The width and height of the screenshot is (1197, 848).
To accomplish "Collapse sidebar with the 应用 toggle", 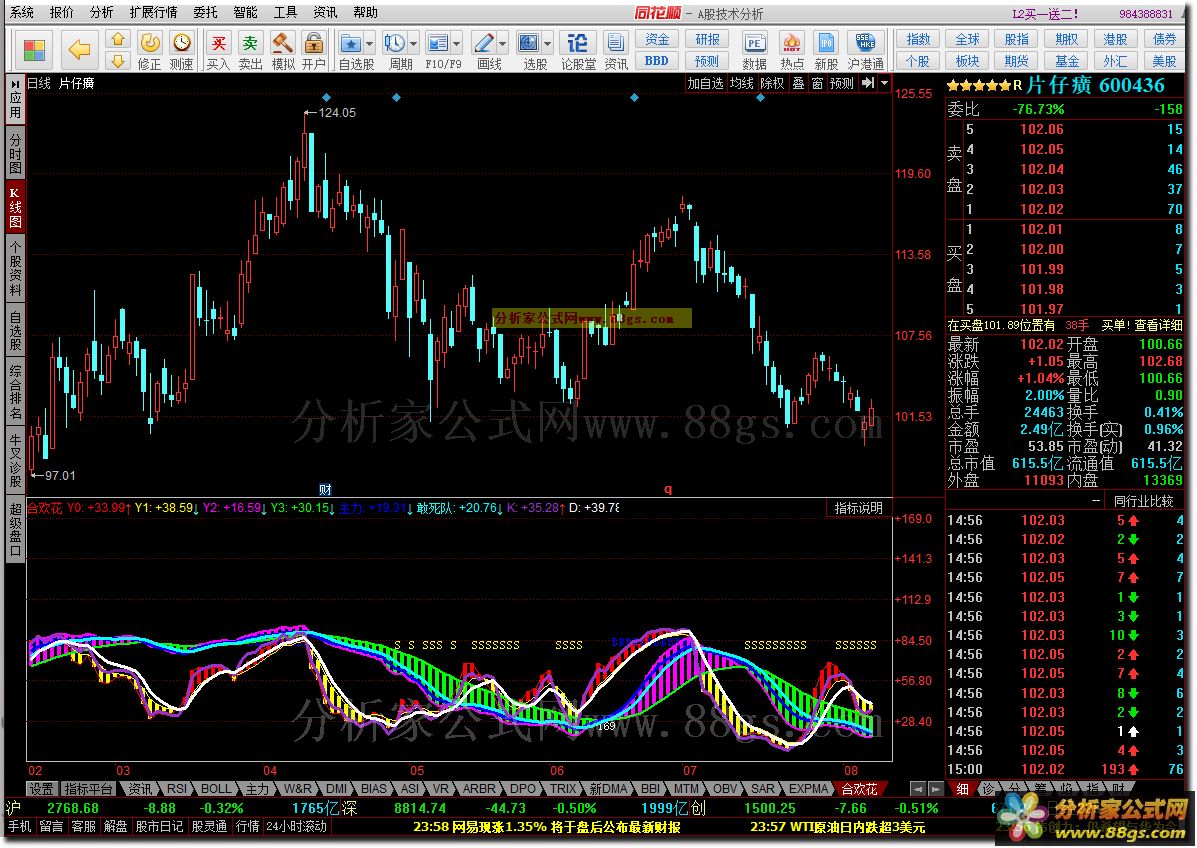I will coord(15,99).
